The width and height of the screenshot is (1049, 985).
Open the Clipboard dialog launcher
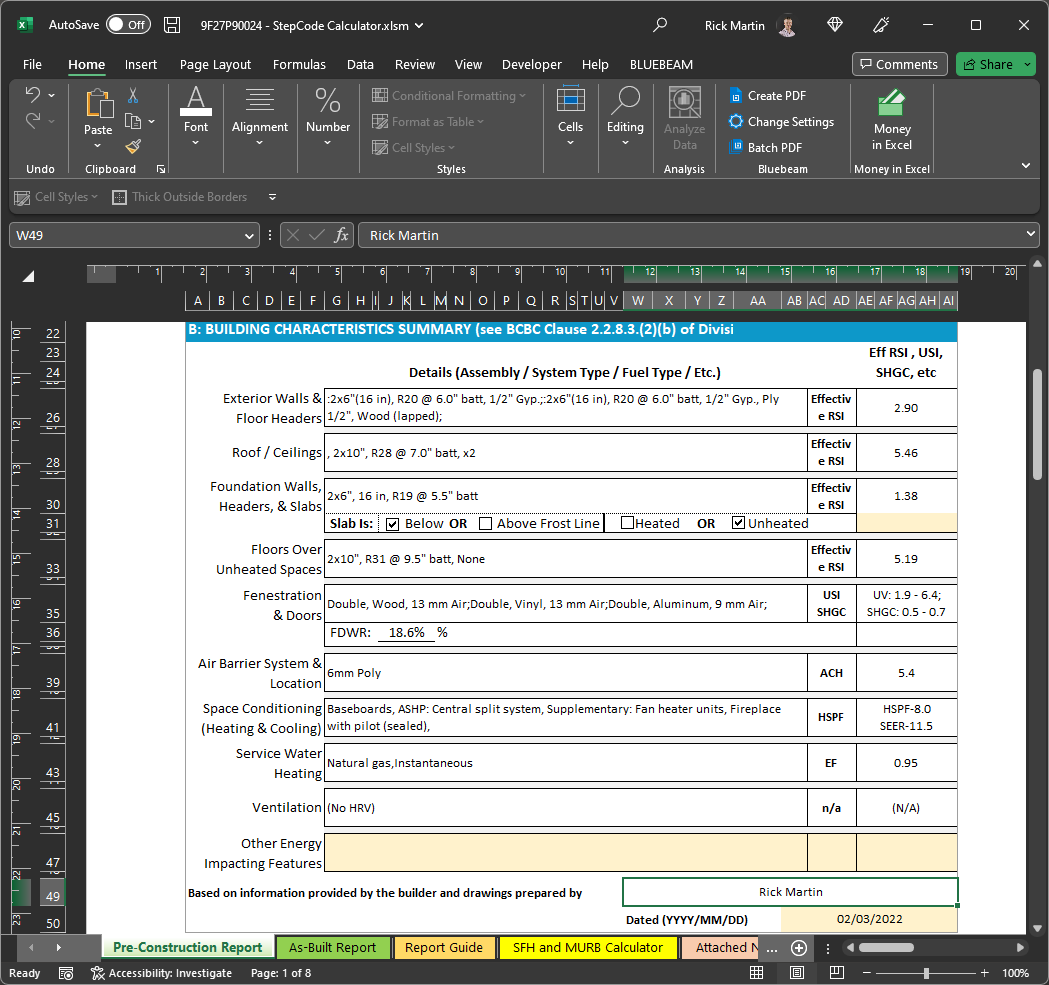(x=161, y=169)
